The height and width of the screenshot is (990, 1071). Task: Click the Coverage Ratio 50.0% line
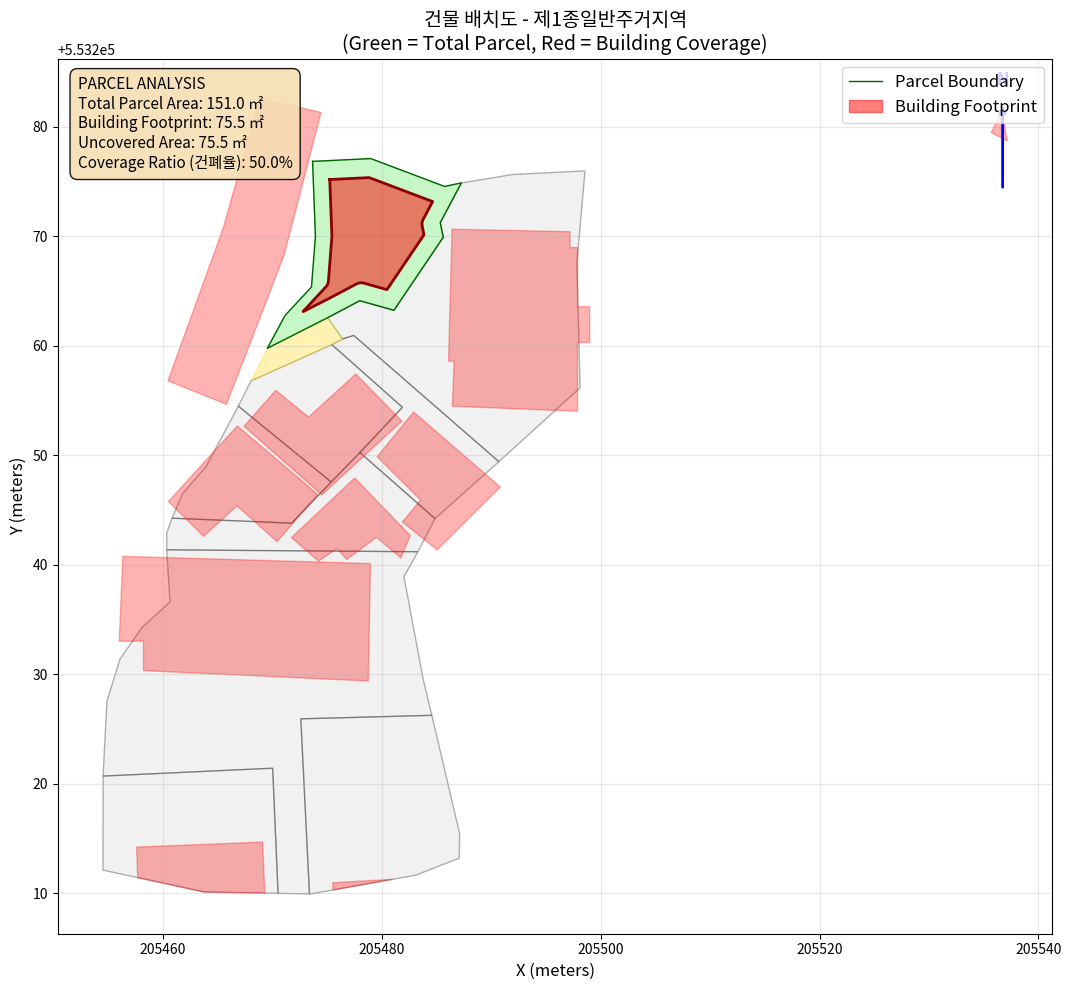pyautogui.click(x=185, y=162)
